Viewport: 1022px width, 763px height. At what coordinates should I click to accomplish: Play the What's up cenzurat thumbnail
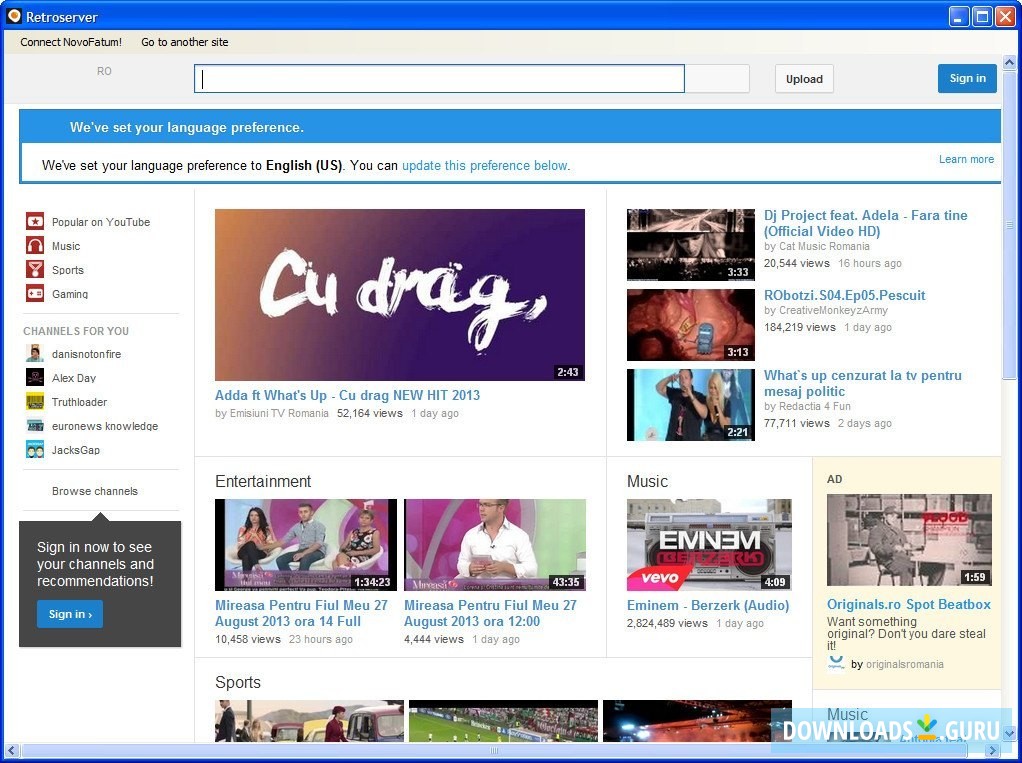(690, 405)
